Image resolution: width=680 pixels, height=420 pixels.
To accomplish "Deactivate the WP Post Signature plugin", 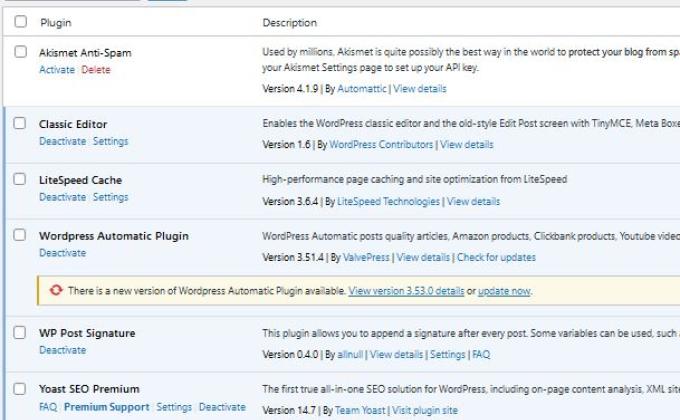I will click(x=62, y=350).
